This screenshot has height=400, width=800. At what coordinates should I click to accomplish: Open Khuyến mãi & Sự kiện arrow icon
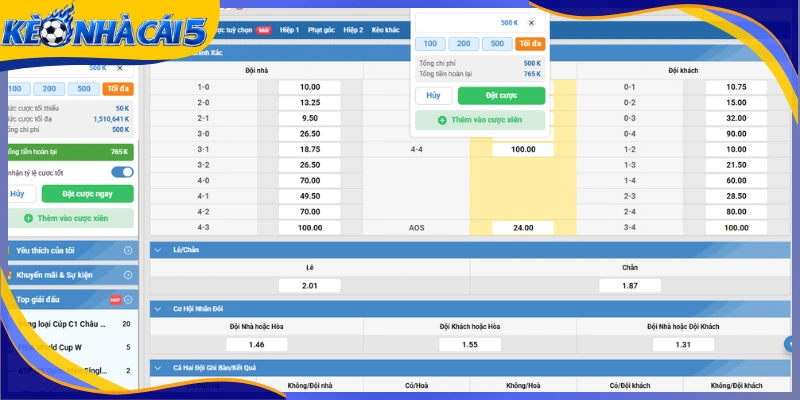[x=128, y=275]
